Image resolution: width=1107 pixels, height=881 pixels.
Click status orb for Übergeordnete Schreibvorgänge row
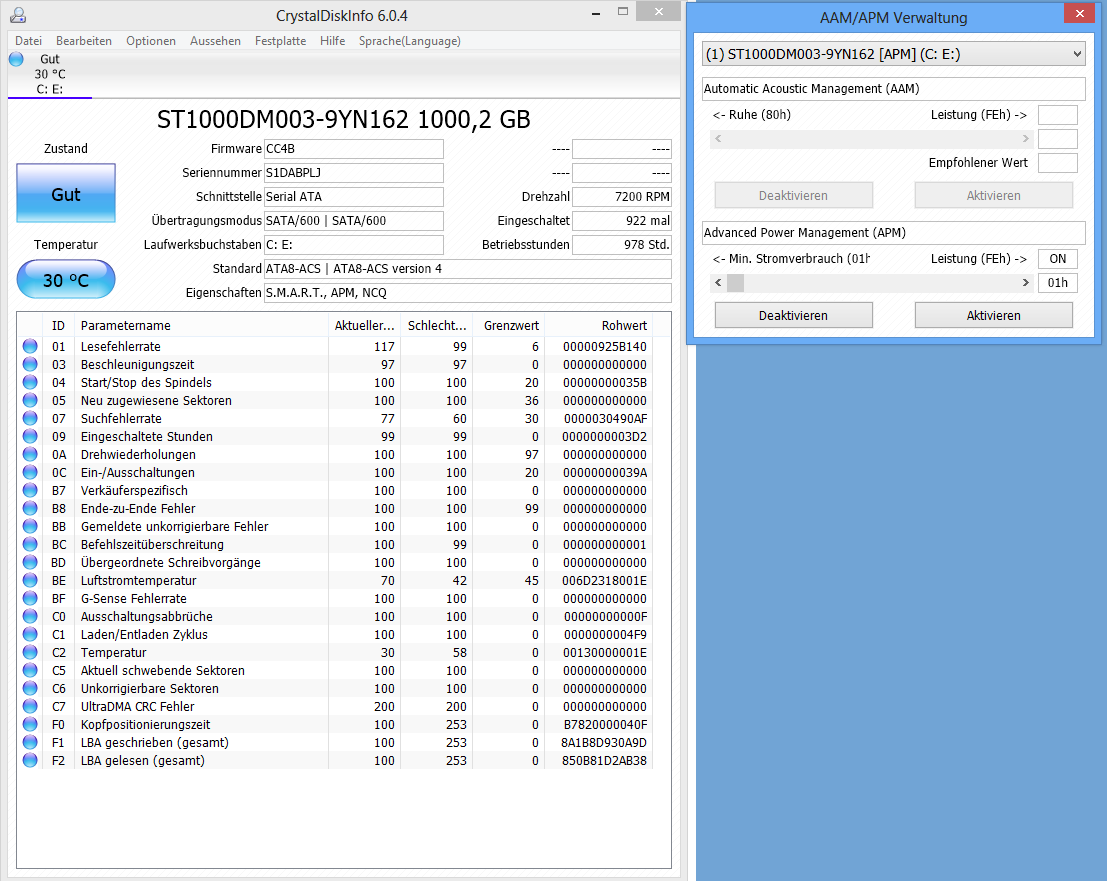[x=30, y=562]
